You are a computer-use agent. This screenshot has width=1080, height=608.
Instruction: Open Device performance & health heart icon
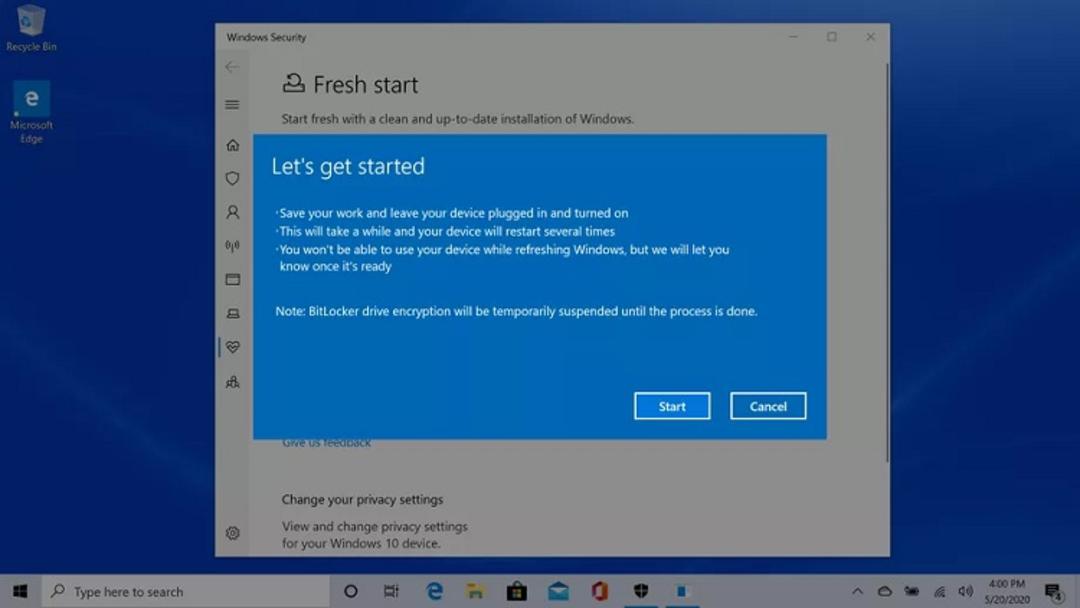(x=233, y=347)
